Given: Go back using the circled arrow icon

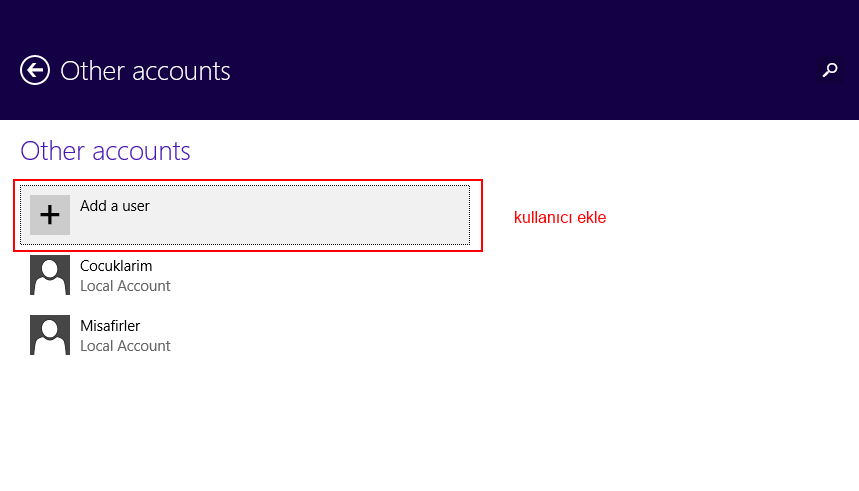Looking at the screenshot, I should click(x=35, y=70).
